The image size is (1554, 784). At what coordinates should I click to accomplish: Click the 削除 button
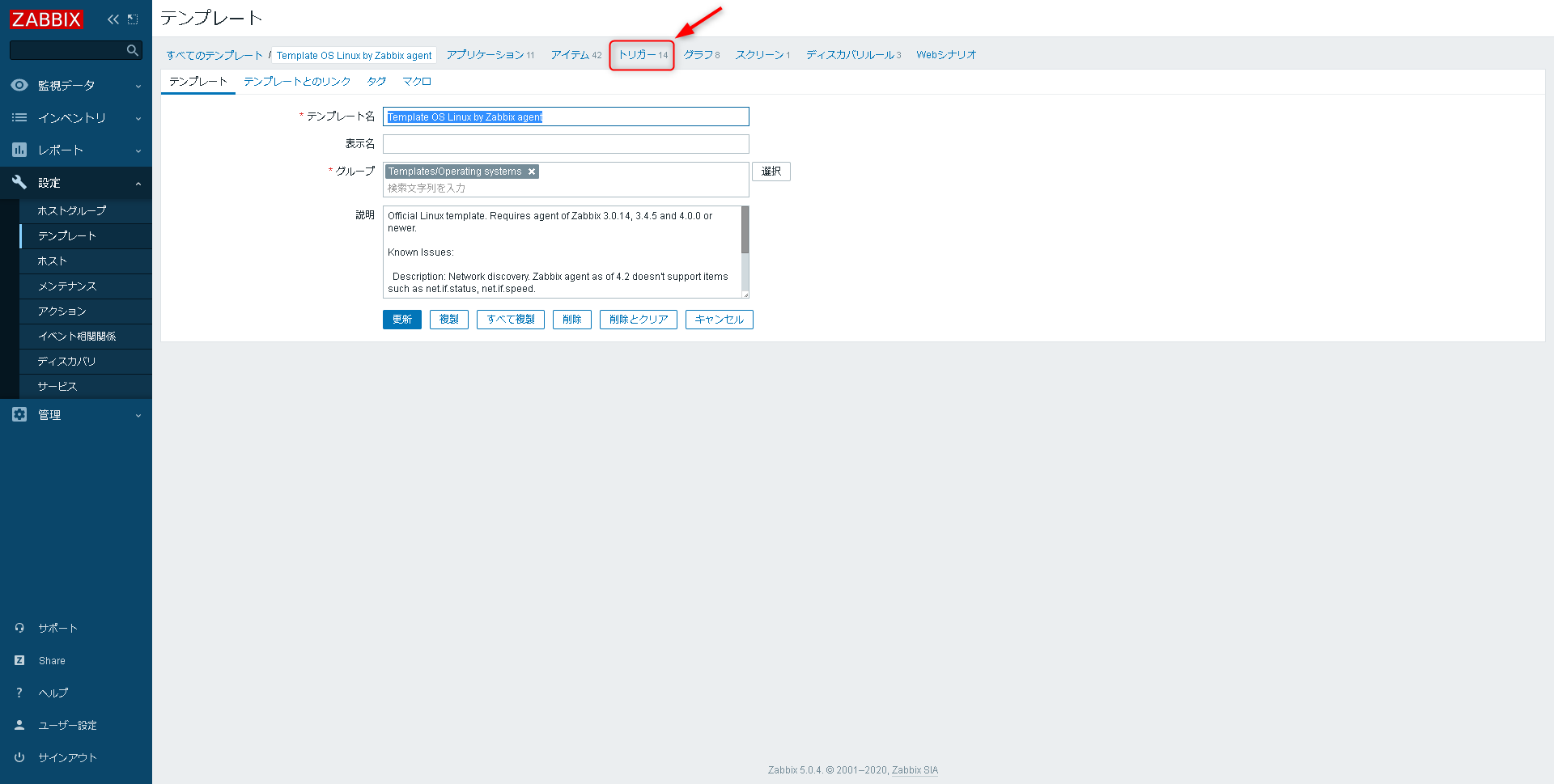coord(572,320)
